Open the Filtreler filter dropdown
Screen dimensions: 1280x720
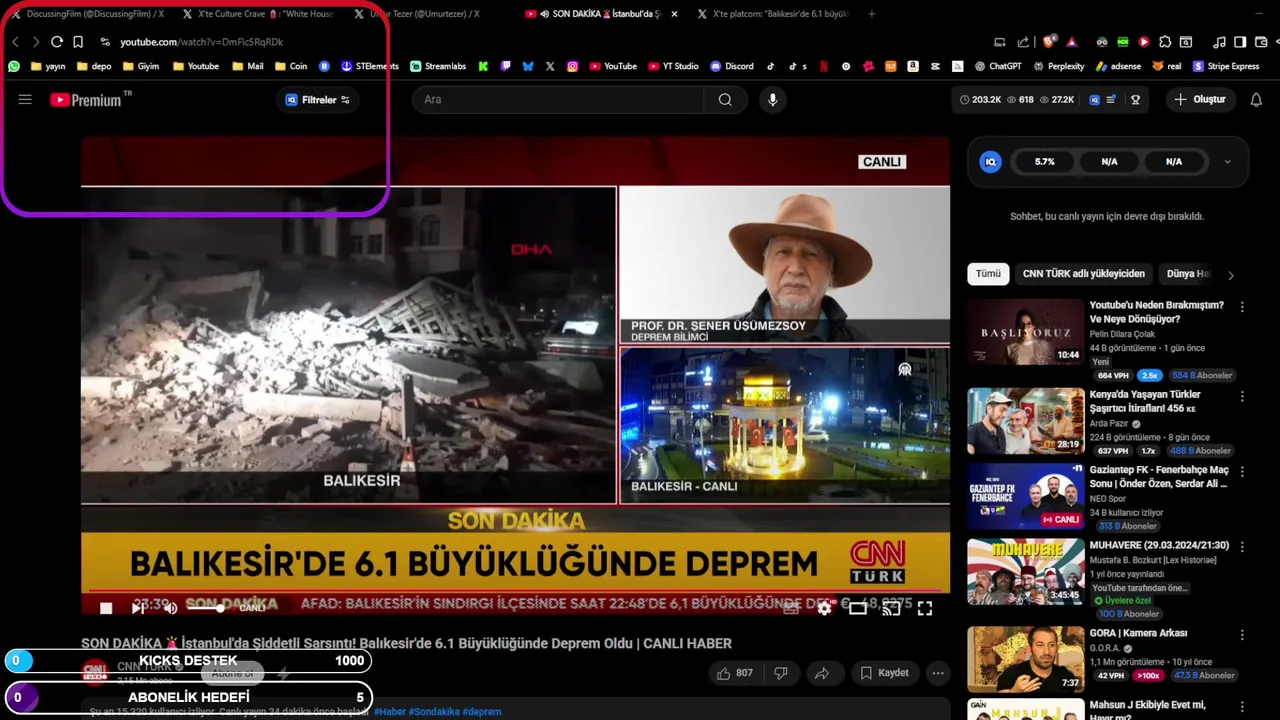318,100
